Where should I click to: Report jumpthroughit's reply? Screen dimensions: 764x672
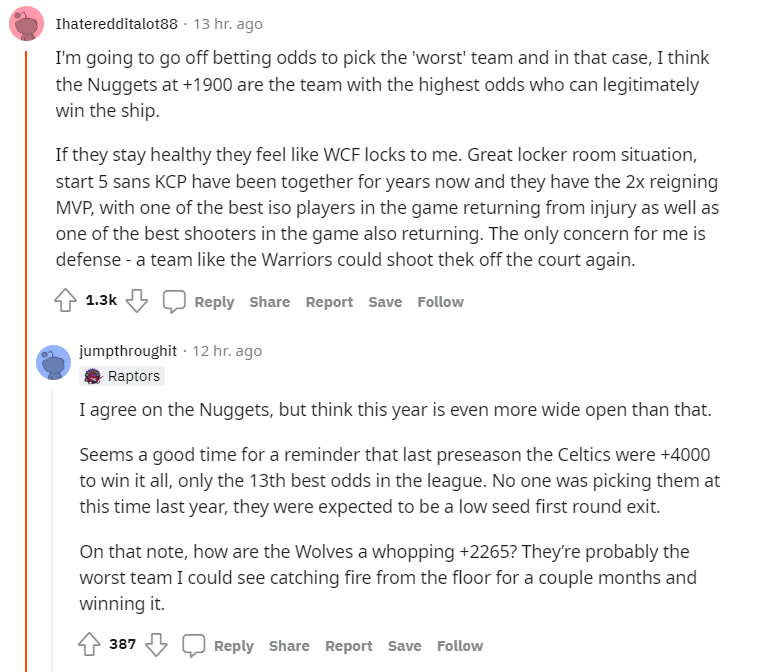pyautogui.click(x=349, y=646)
